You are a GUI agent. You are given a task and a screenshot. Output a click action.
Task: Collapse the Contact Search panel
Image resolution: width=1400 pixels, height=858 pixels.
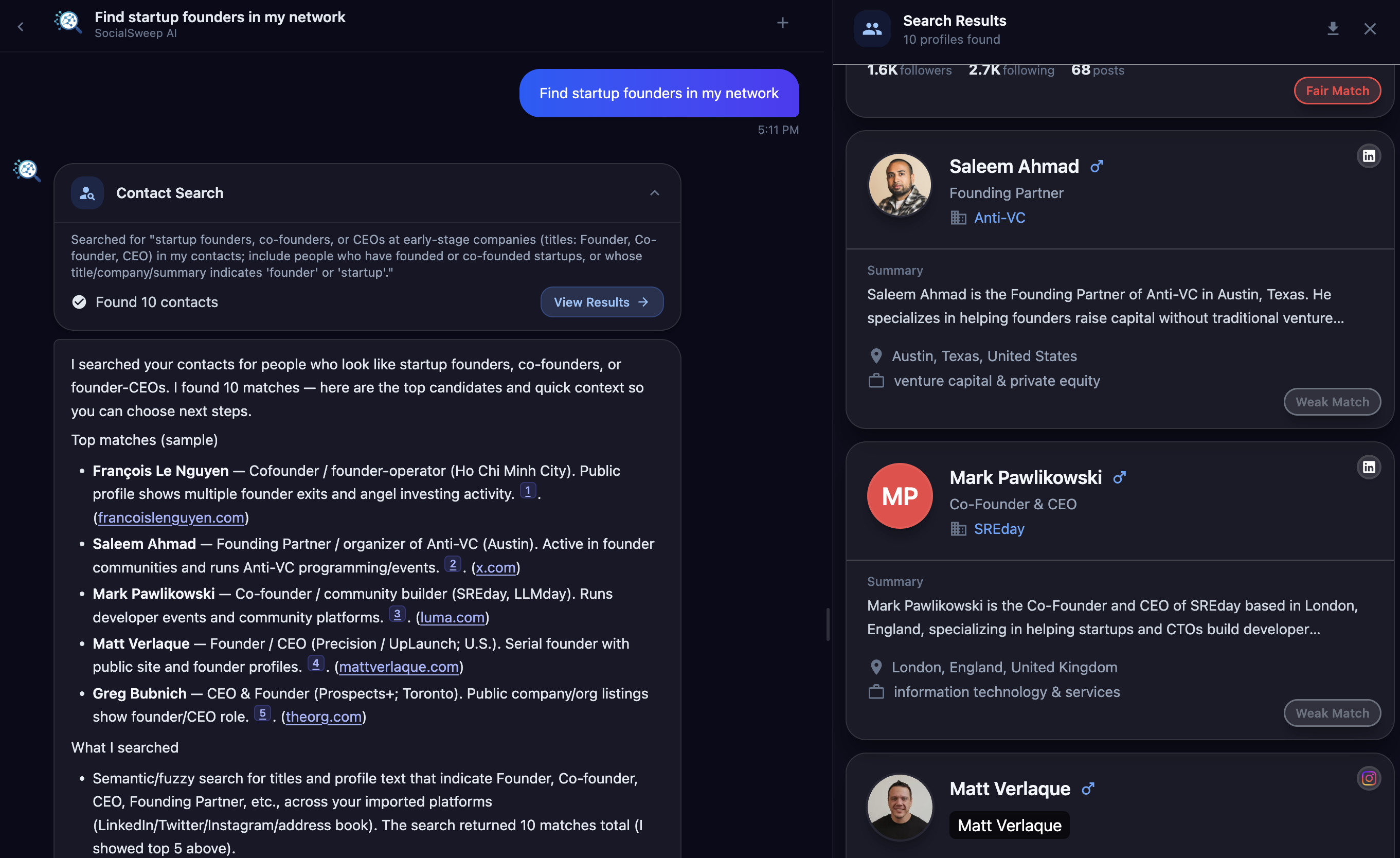click(655, 192)
